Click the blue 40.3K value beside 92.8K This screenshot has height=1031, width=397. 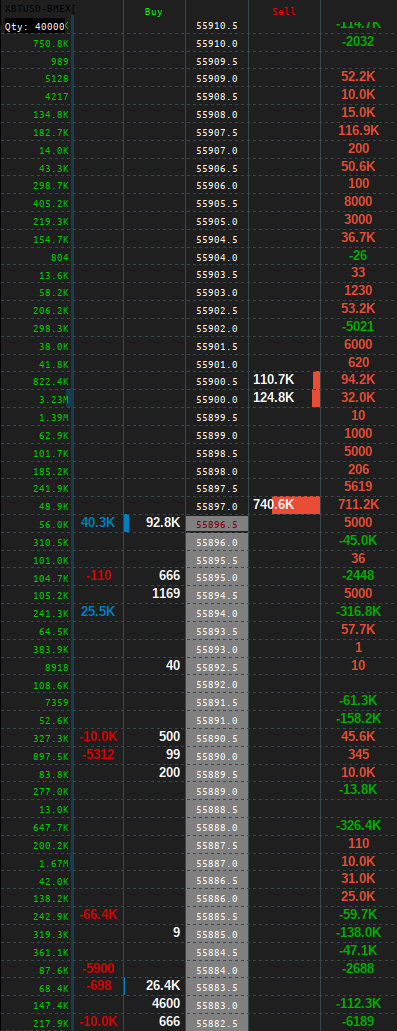97,523
